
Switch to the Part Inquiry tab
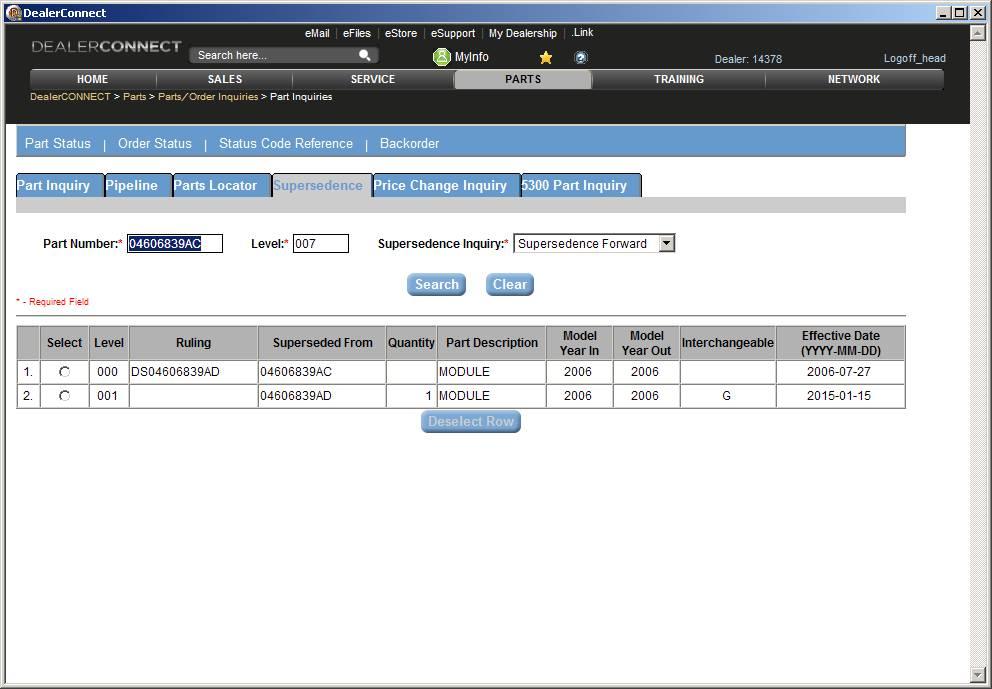coord(59,185)
